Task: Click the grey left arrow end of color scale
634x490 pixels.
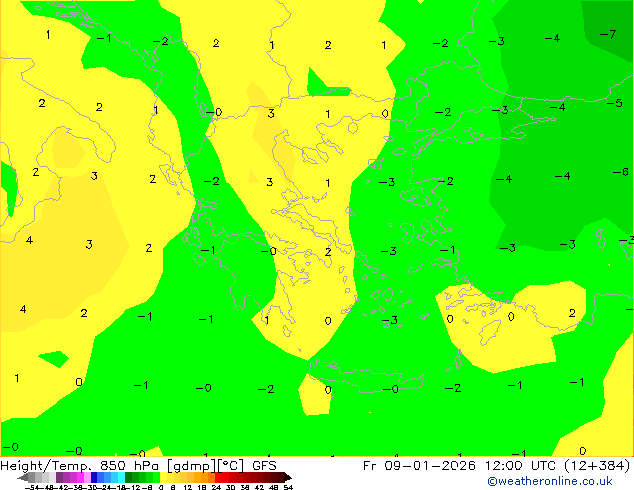Action: (22, 477)
